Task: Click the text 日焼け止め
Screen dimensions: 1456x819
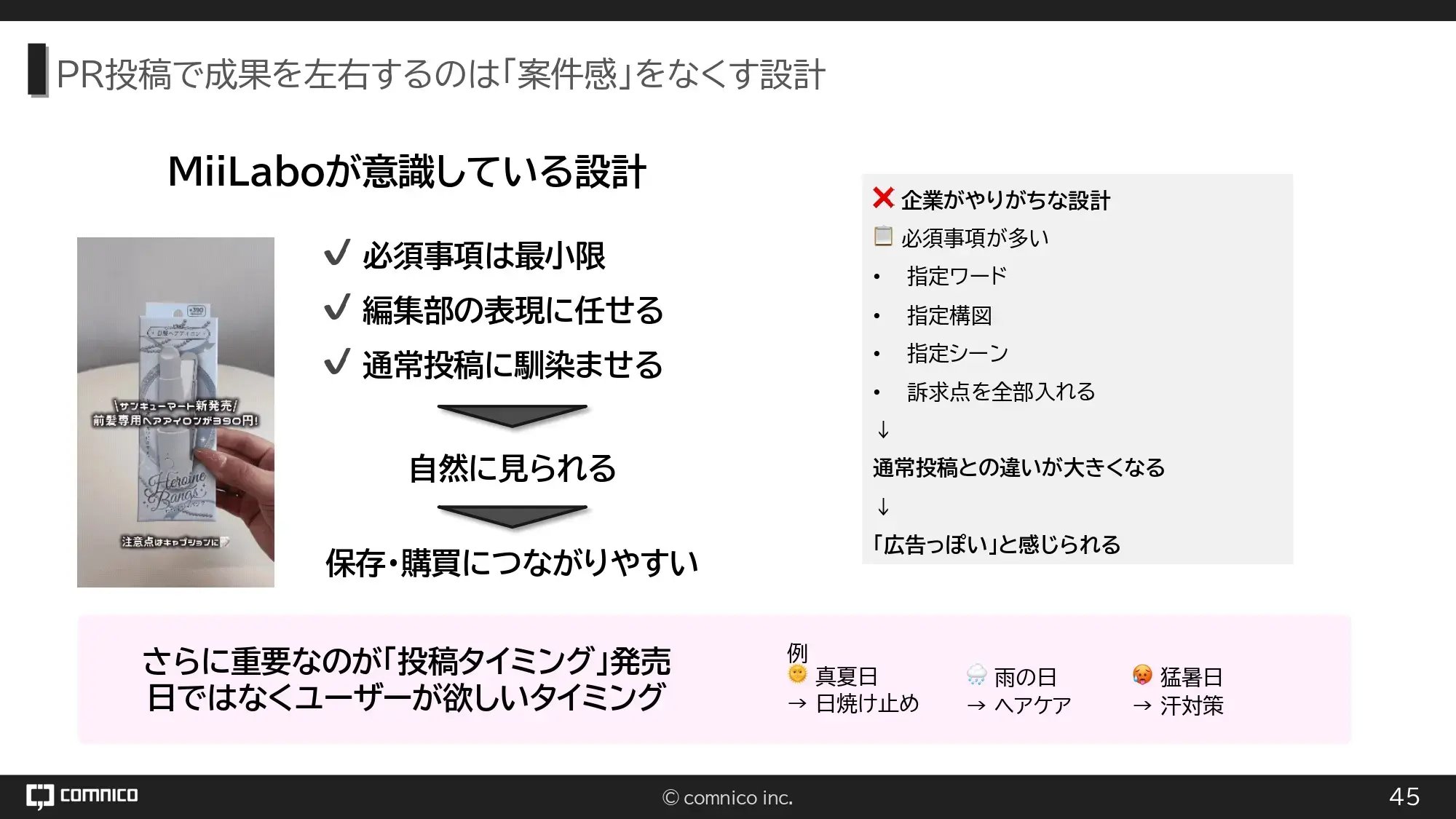Action: click(x=867, y=704)
